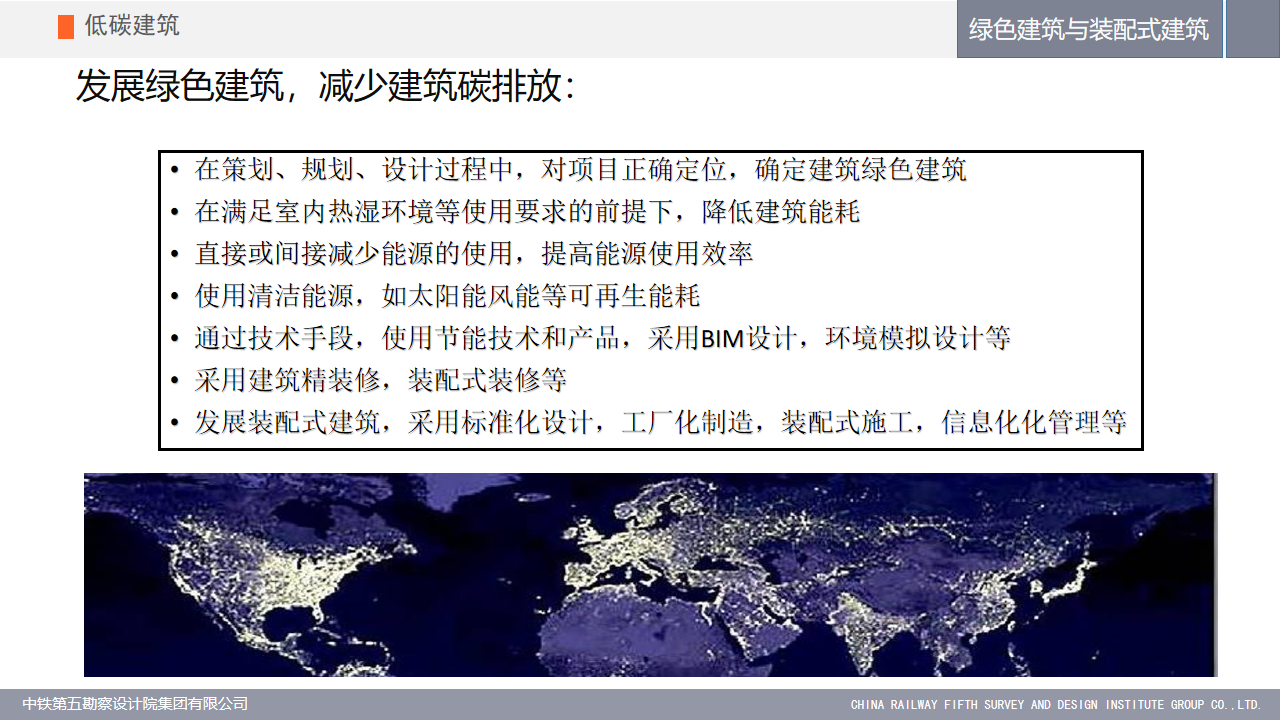Click bullet line 在满足室内热湿环境等使用要求
Screen dimensions: 1280x720
527,212
